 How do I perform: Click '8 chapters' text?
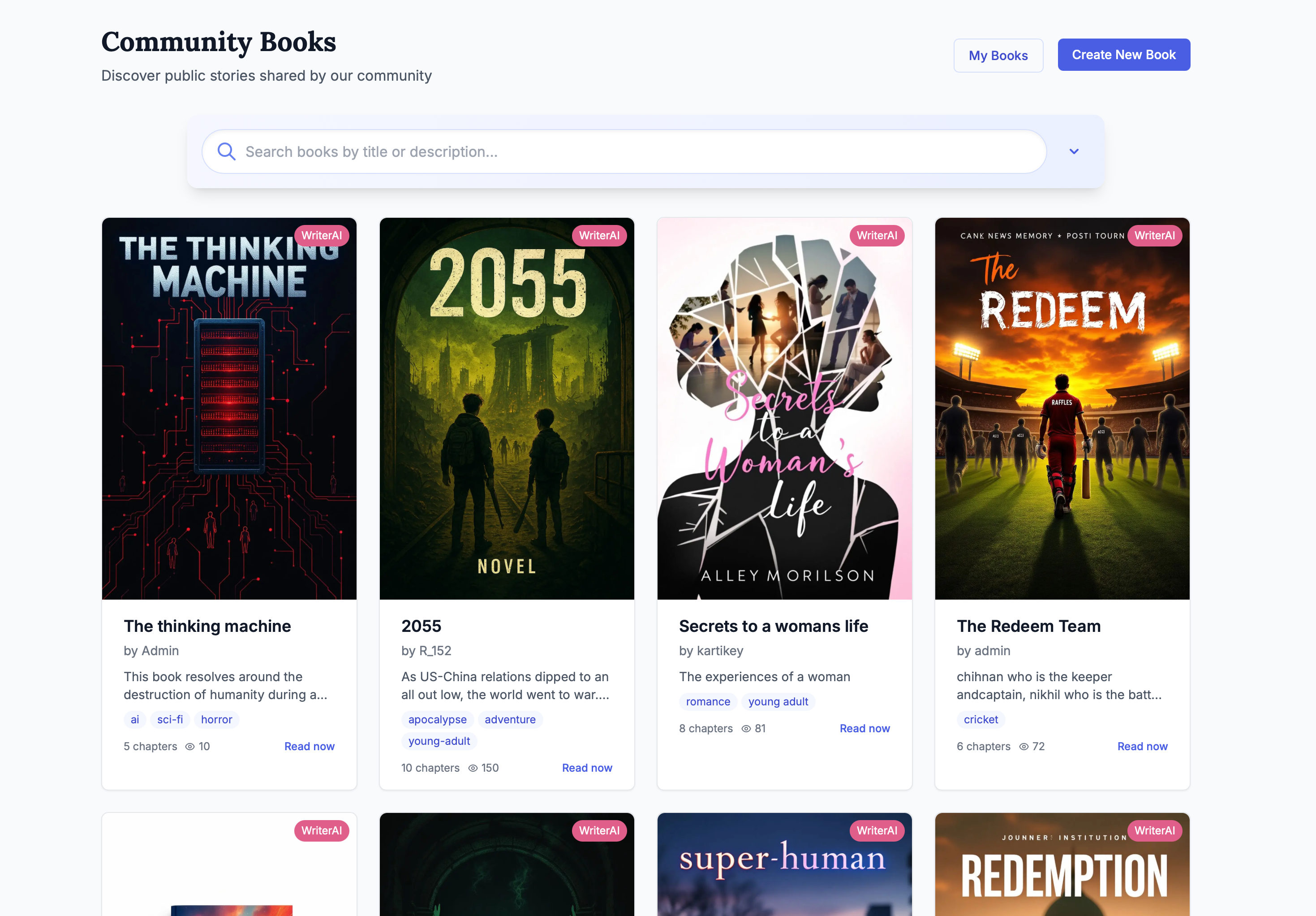[x=705, y=728]
